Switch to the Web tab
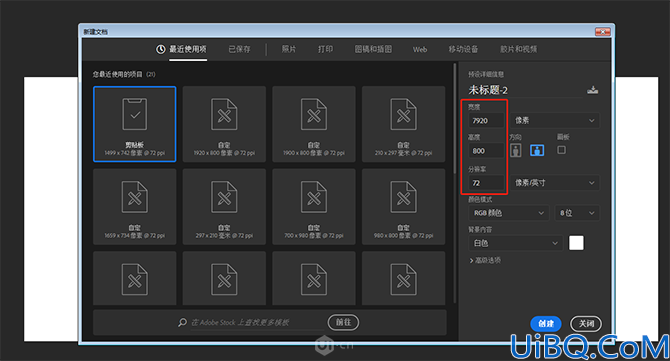Viewport: 670px width, 361px height. click(x=420, y=50)
